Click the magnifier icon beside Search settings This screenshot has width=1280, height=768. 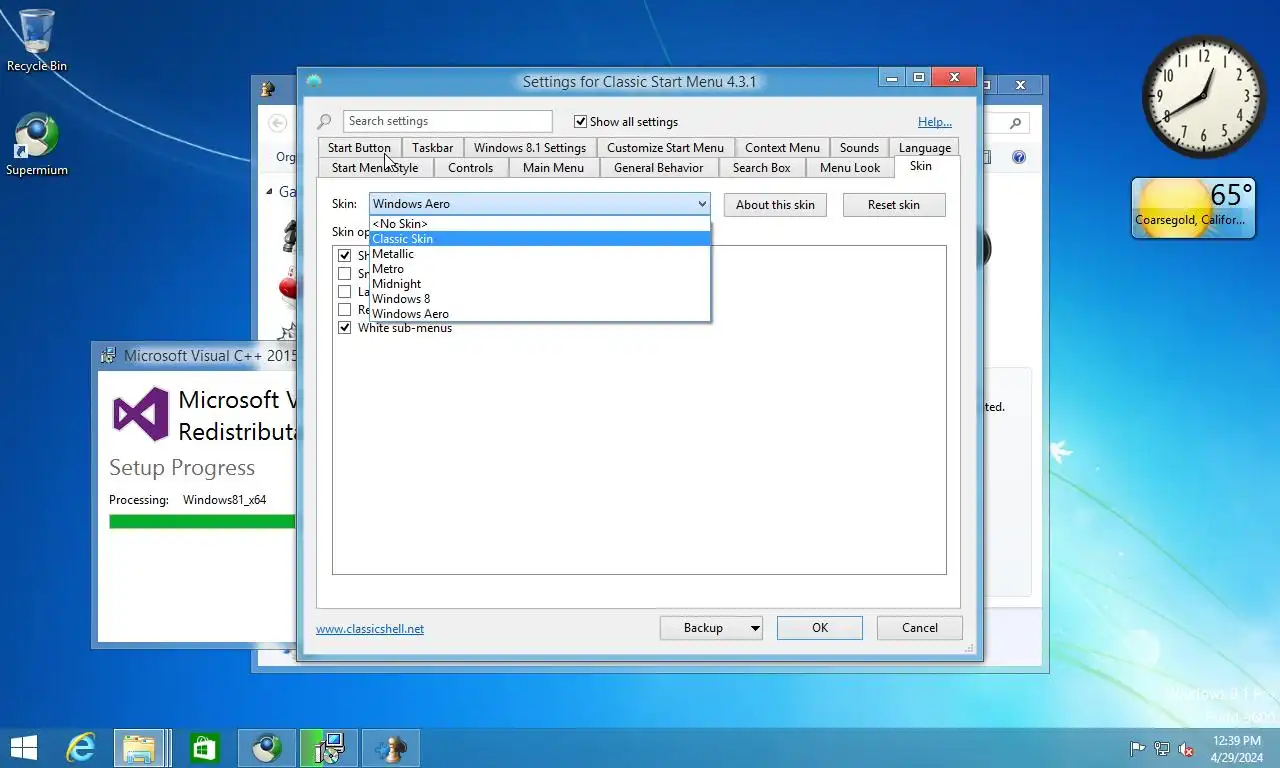tap(324, 122)
